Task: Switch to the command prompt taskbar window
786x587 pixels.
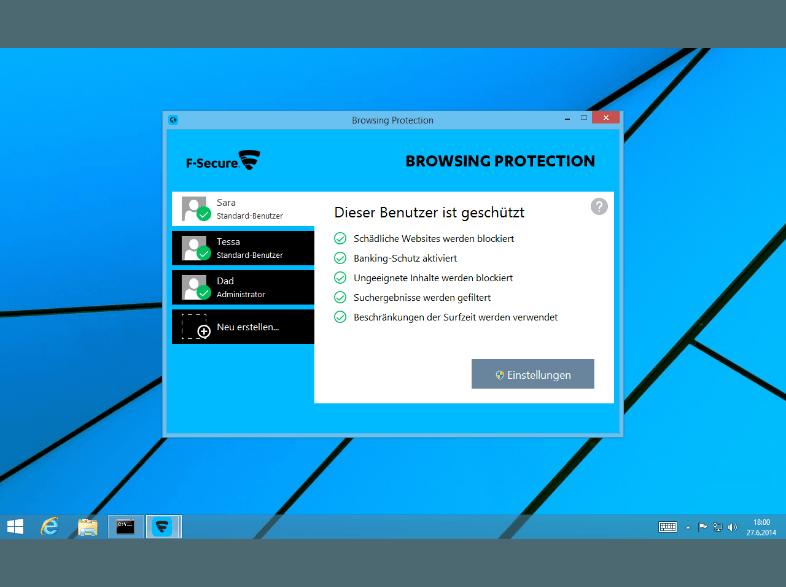Action: [x=126, y=527]
